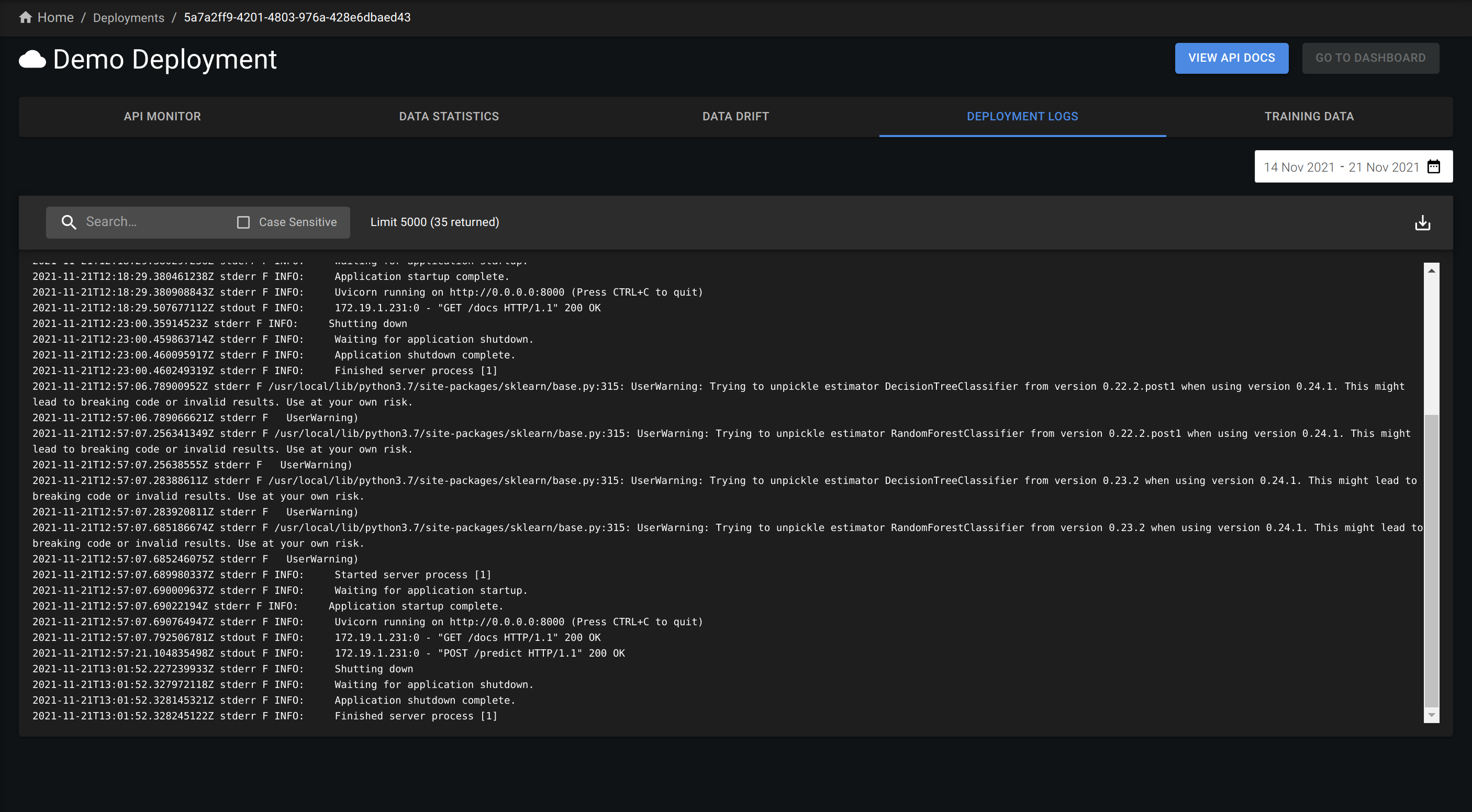
Task: Click the GO TO DASHBOARD button
Action: point(1370,58)
